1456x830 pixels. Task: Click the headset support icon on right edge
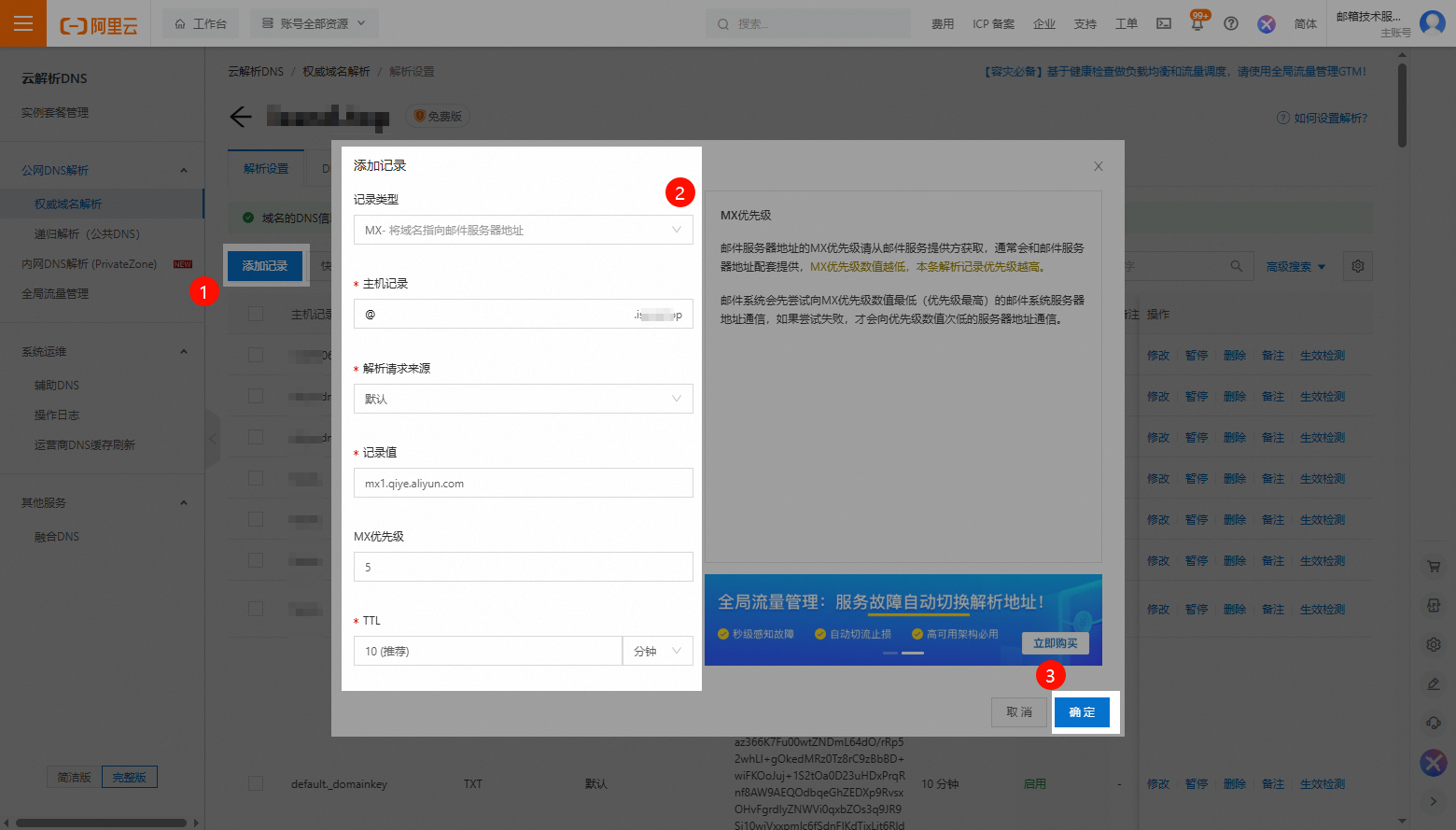pyautogui.click(x=1435, y=722)
